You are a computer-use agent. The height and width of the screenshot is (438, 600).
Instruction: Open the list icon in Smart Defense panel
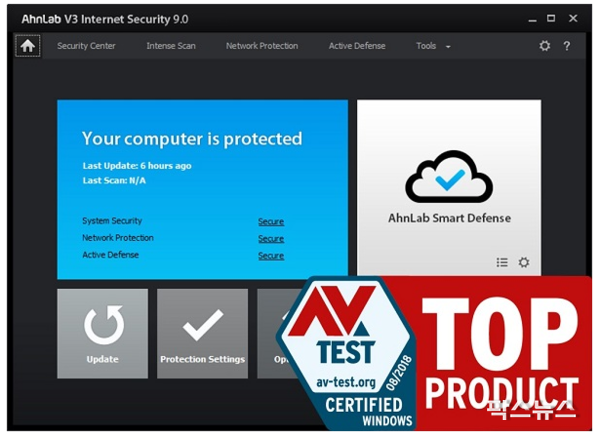tap(502, 263)
